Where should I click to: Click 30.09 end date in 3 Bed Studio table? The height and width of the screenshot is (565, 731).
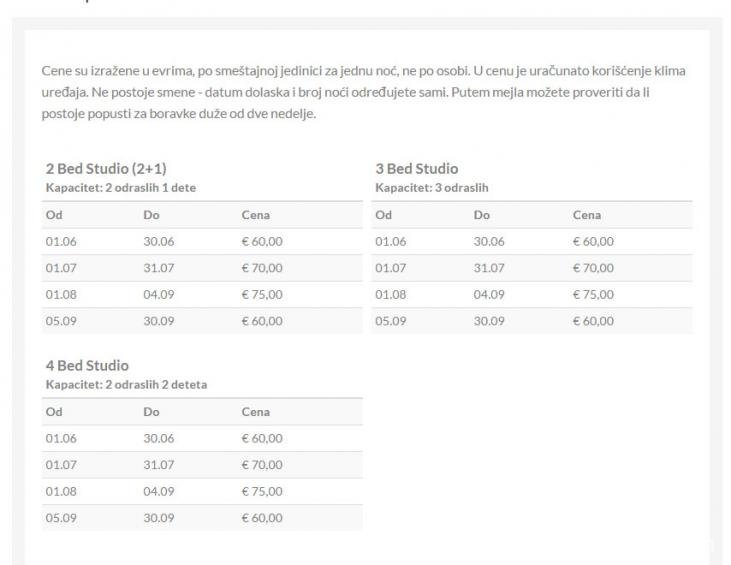click(x=489, y=321)
